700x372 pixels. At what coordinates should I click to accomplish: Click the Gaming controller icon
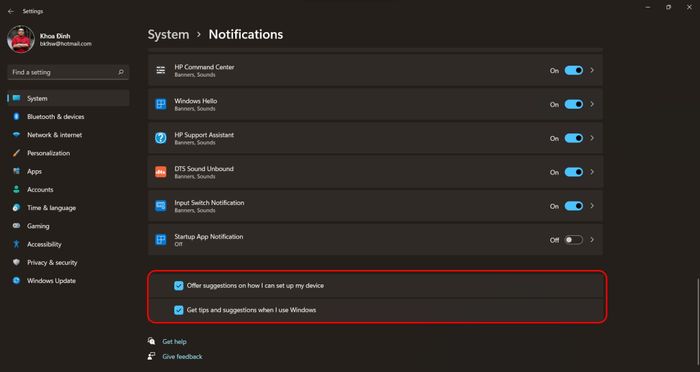pos(17,226)
